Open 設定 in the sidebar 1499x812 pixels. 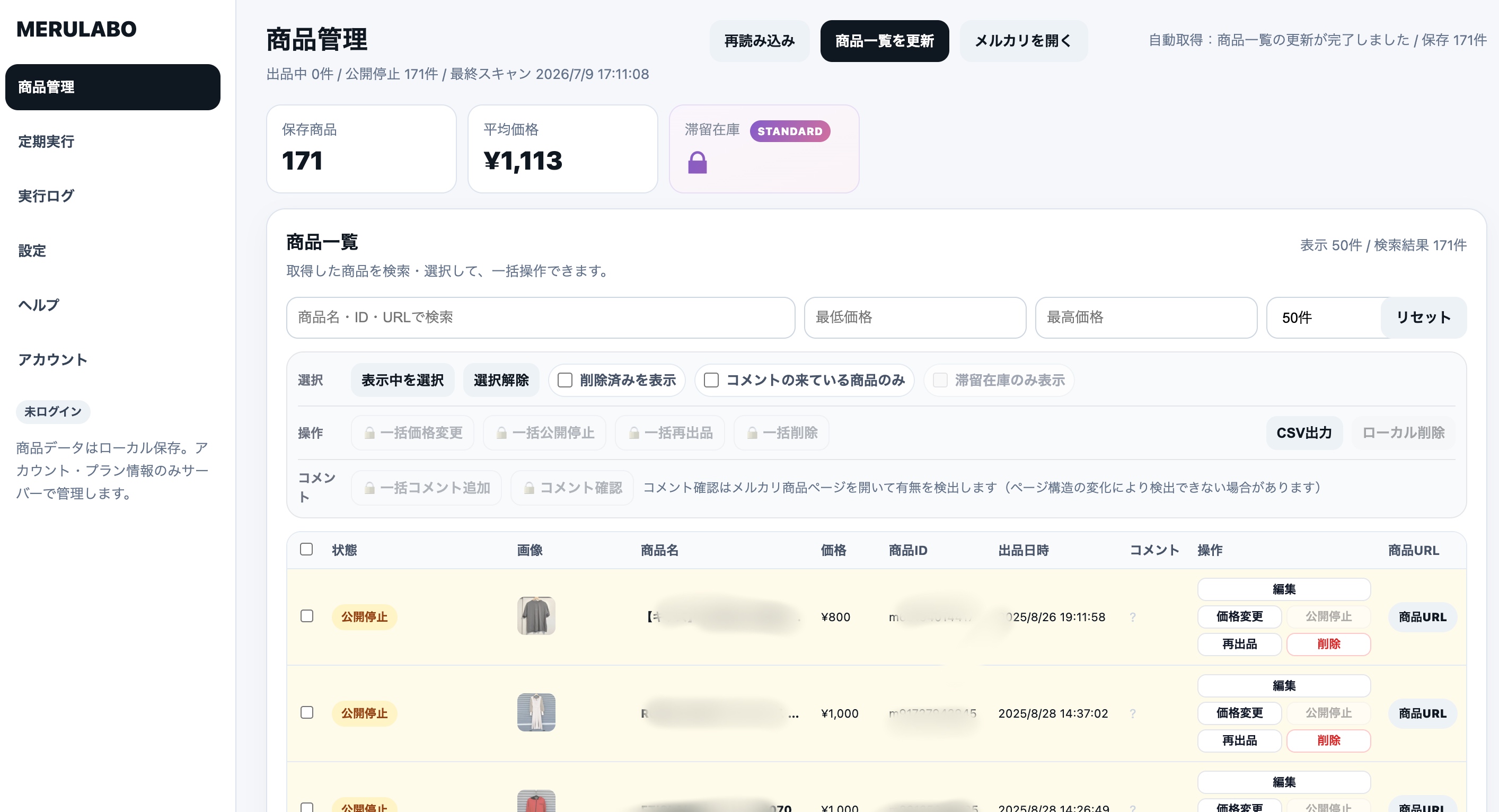(32, 250)
